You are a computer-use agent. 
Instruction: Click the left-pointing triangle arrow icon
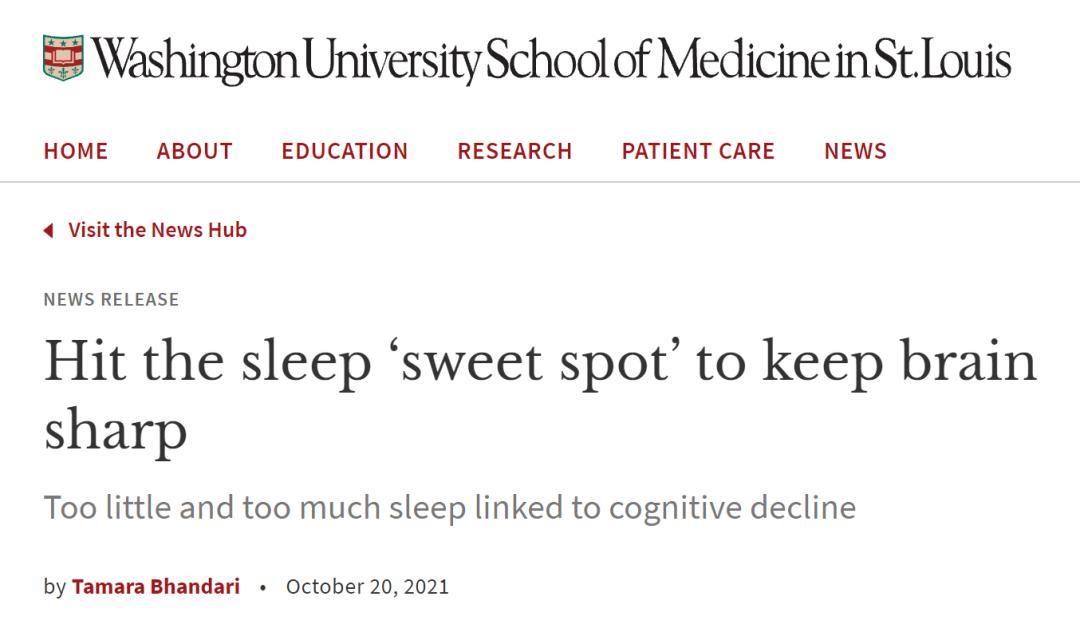[48, 231]
